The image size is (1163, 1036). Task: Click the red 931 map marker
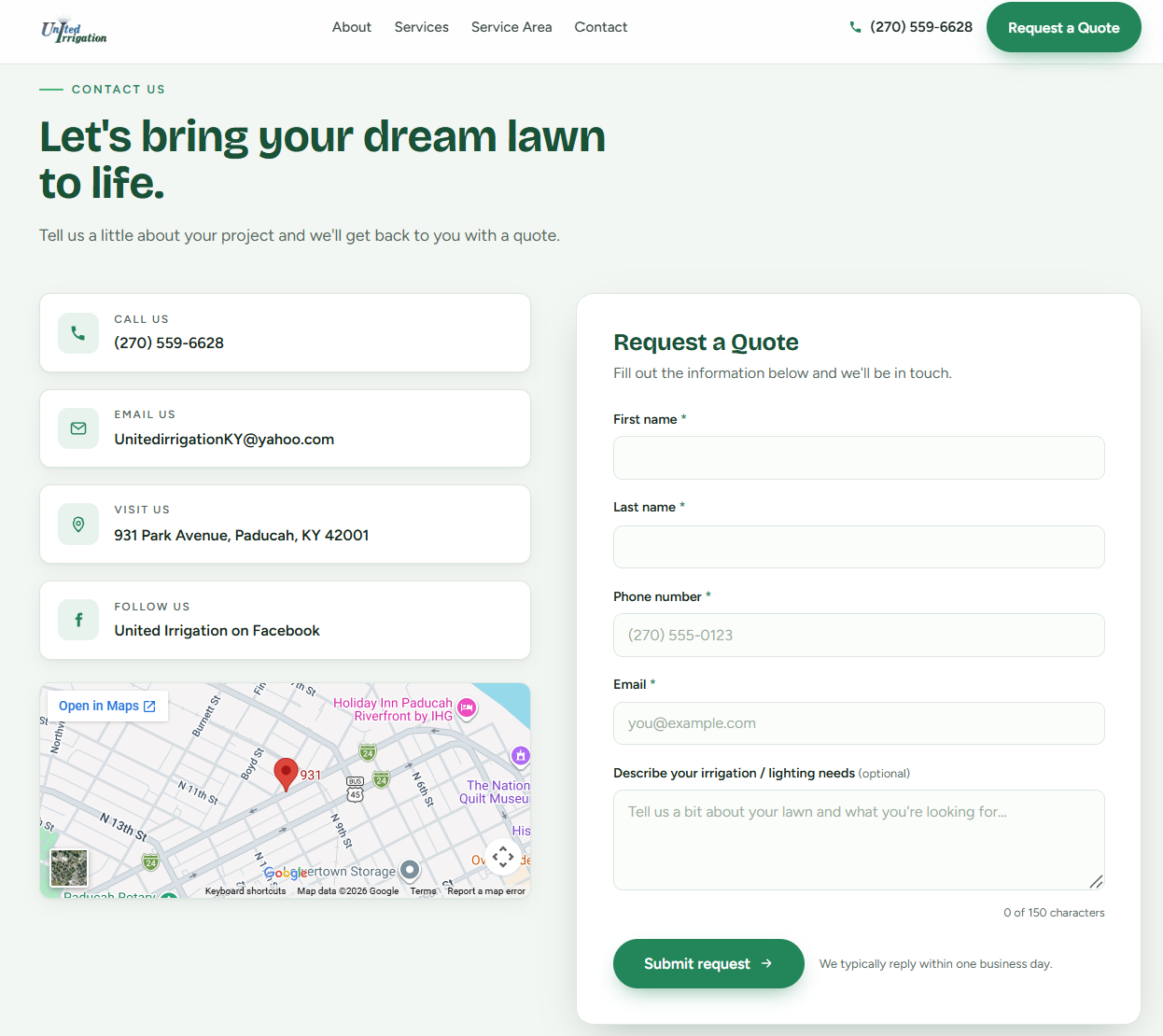pos(286,775)
